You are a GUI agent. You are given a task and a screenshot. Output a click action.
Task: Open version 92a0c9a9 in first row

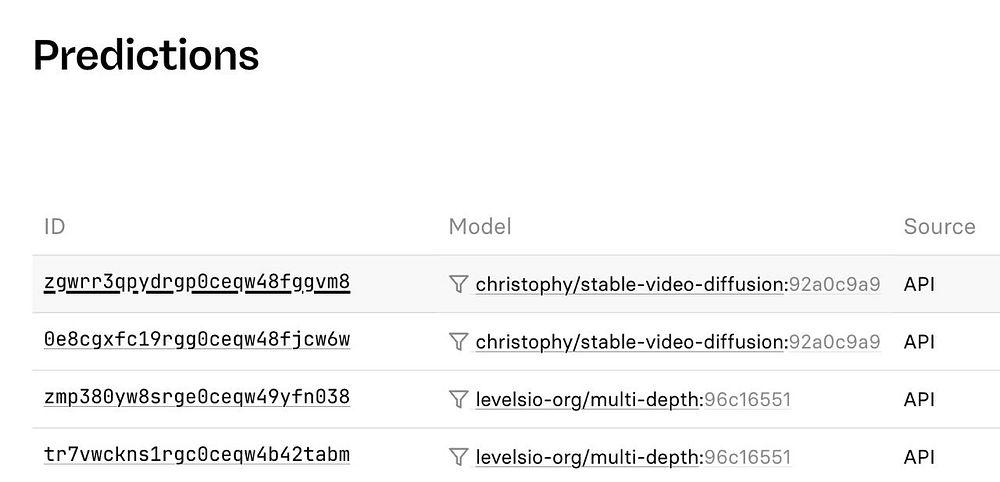835,284
